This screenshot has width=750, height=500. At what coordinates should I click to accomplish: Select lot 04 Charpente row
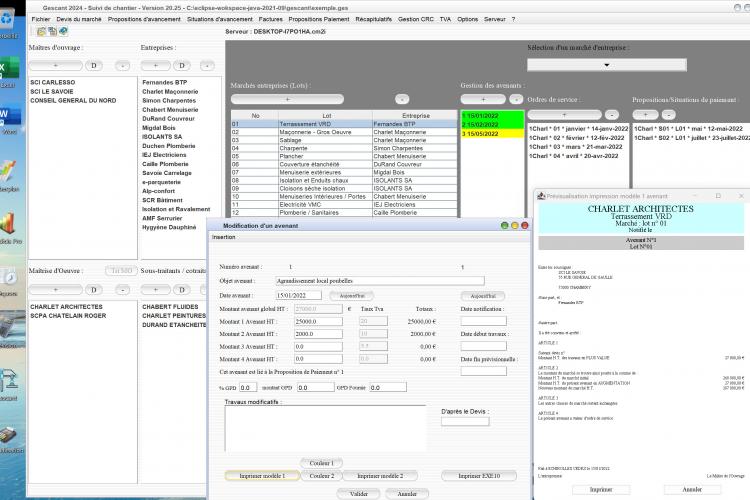pyautogui.click(x=344, y=148)
